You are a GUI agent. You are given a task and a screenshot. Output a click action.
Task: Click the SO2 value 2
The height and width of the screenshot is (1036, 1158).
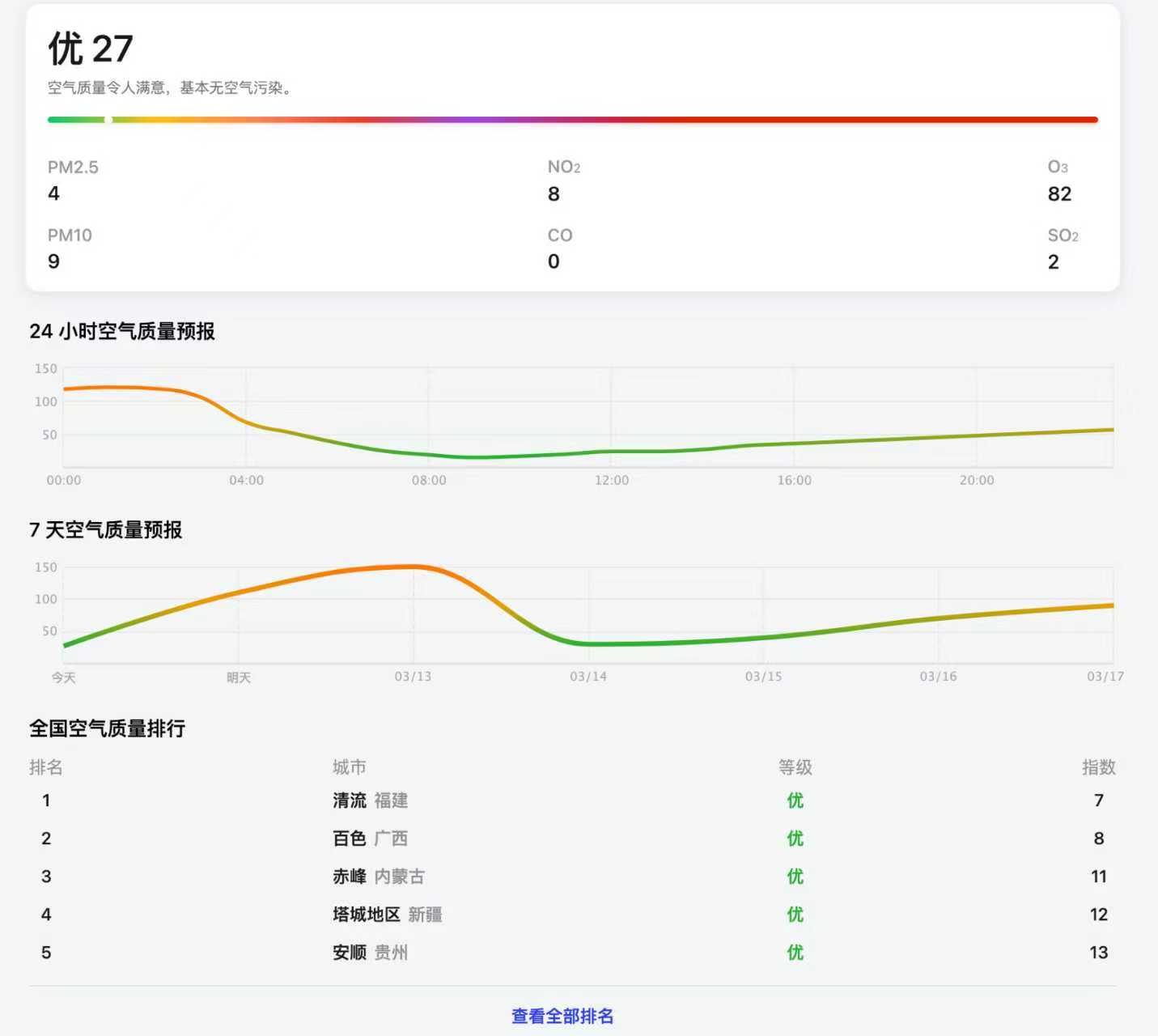[1054, 261]
